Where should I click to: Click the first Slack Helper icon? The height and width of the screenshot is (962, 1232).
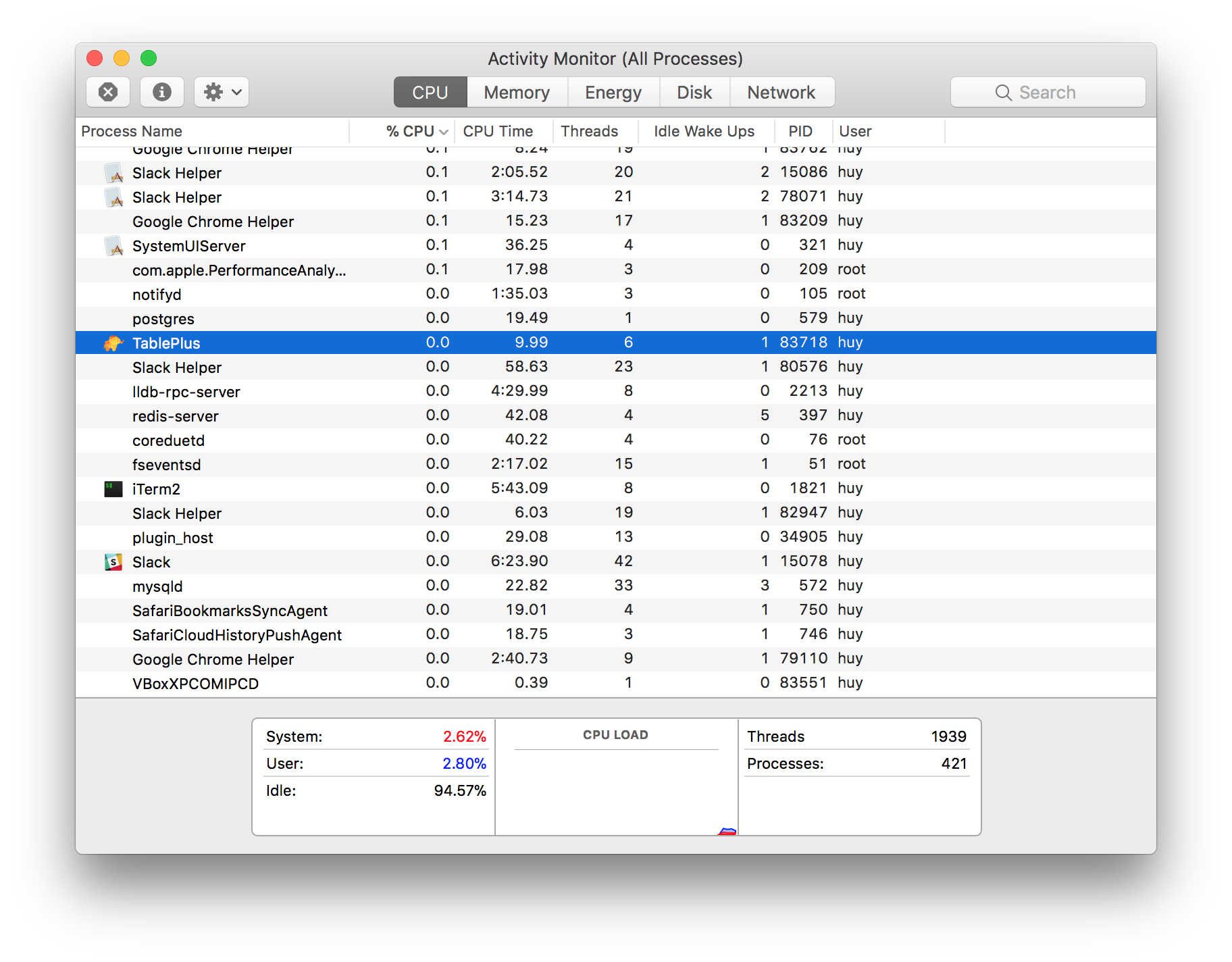113,172
